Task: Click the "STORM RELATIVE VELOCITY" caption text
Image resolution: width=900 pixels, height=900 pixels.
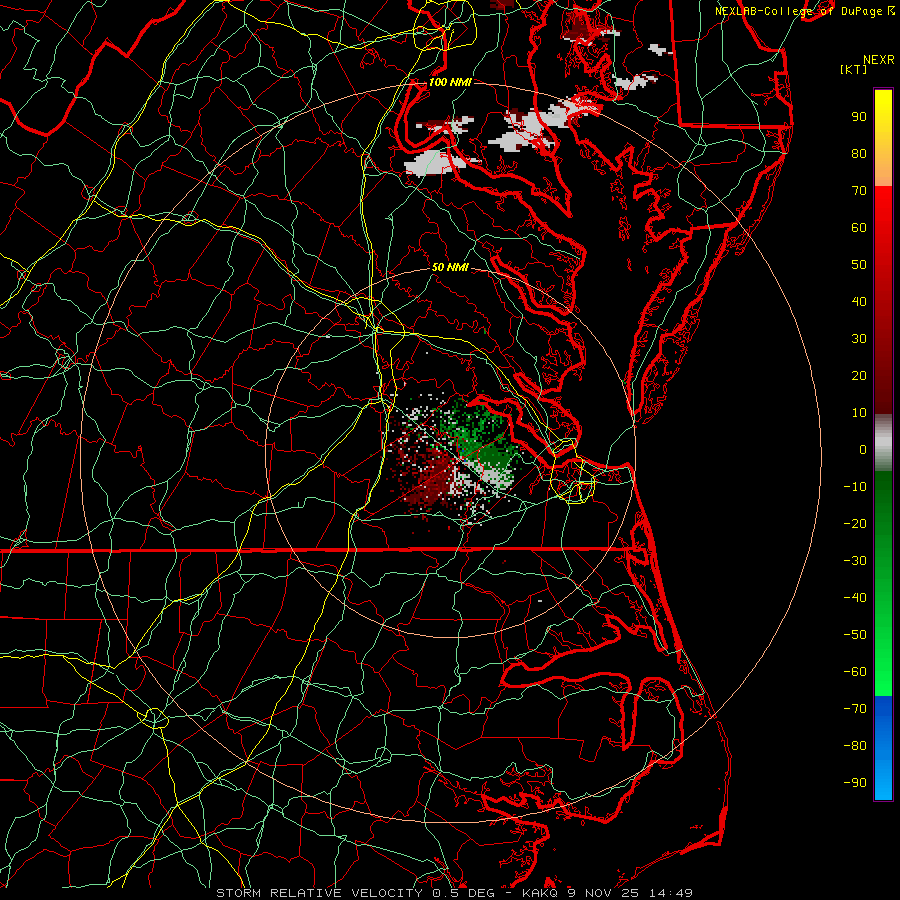Action: 319,893
